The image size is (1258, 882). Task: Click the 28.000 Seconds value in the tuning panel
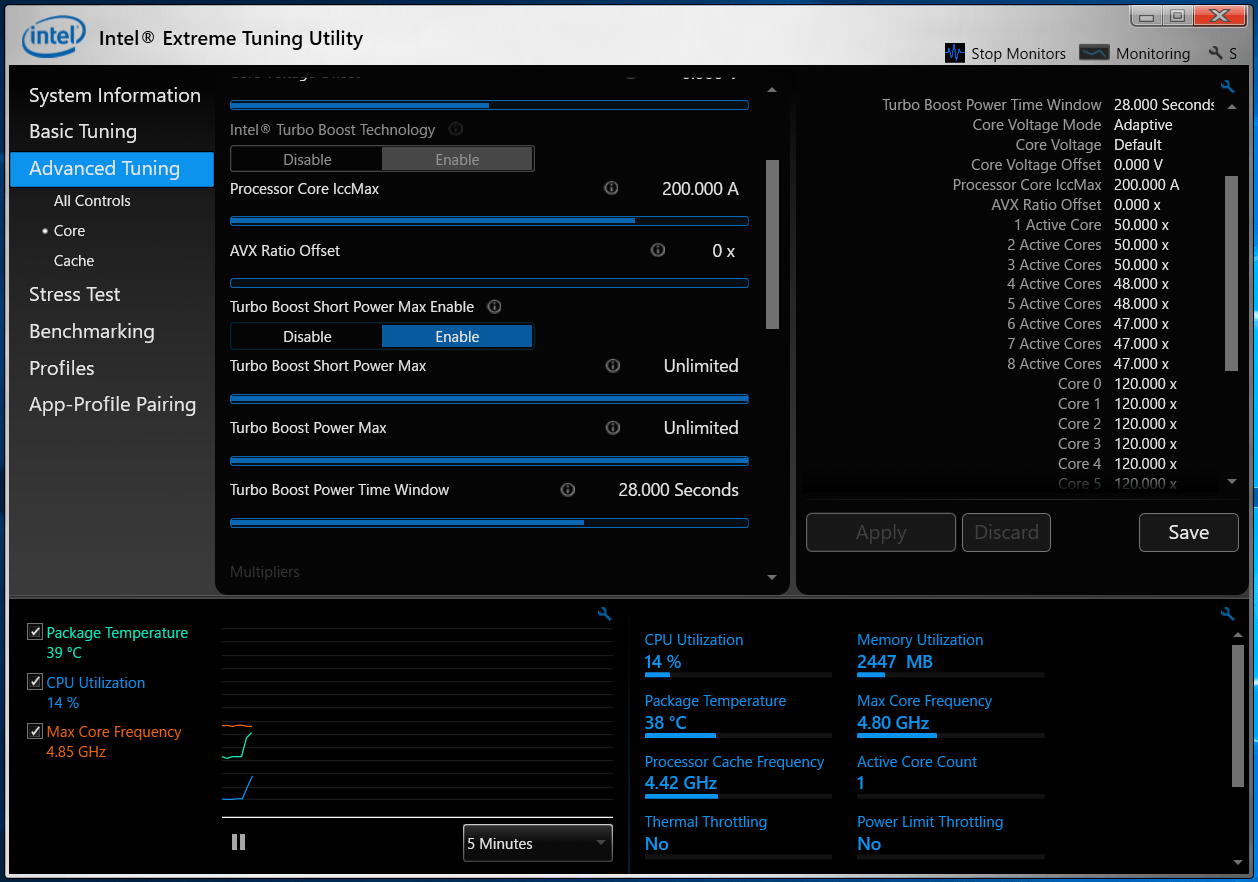[x=678, y=490]
